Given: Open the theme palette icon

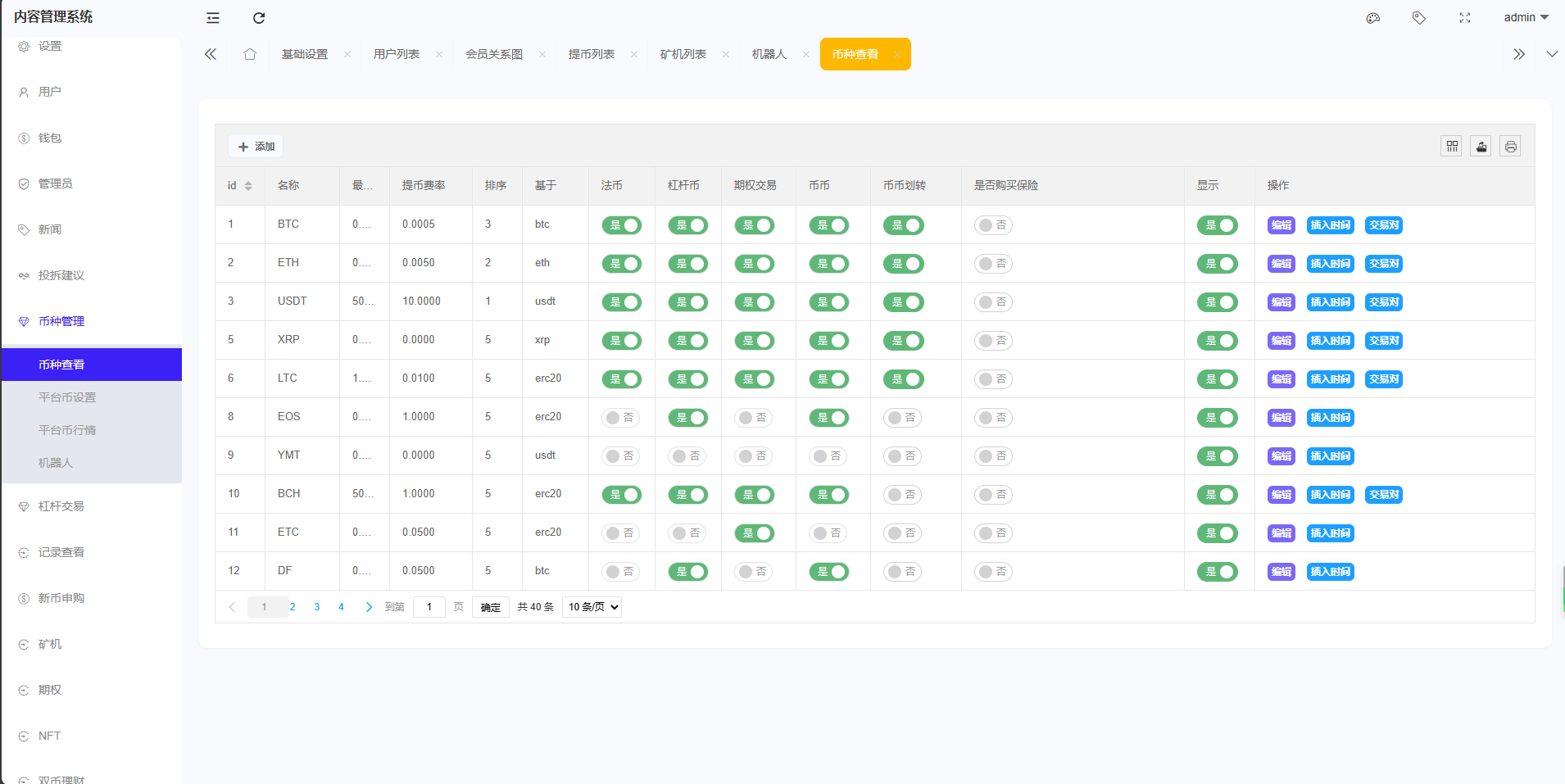Looking at the screenshot, I should pyautogui.click(x=1373, y=18).
